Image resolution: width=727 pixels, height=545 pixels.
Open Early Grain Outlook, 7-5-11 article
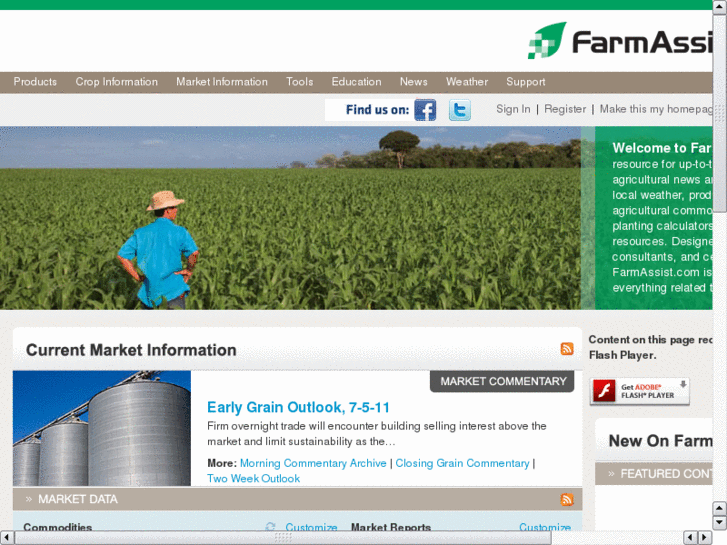pyautogui.click(x=298, y=407)
